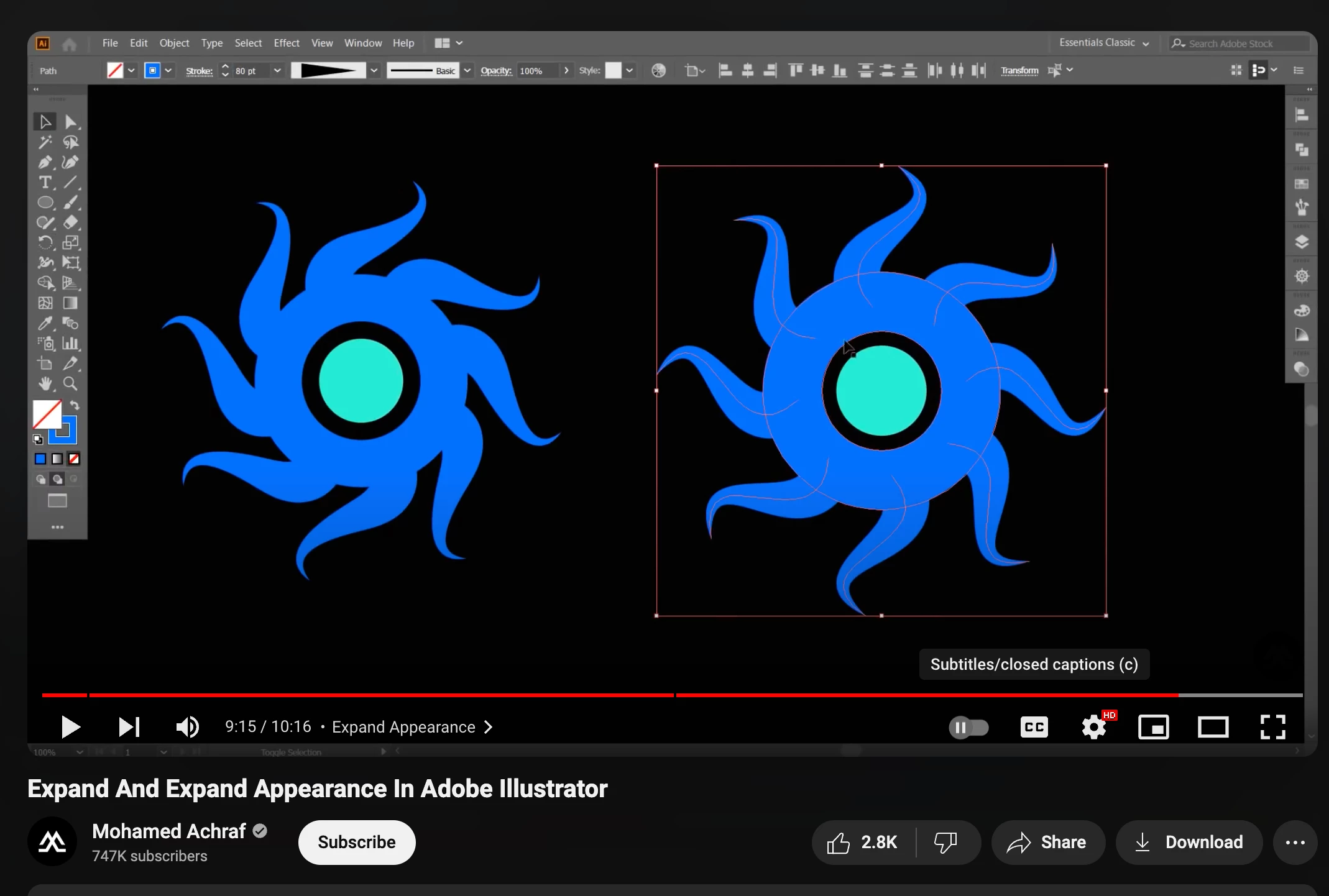Subscribe to Mohamed Achraf channel

(x=356, y=842)
